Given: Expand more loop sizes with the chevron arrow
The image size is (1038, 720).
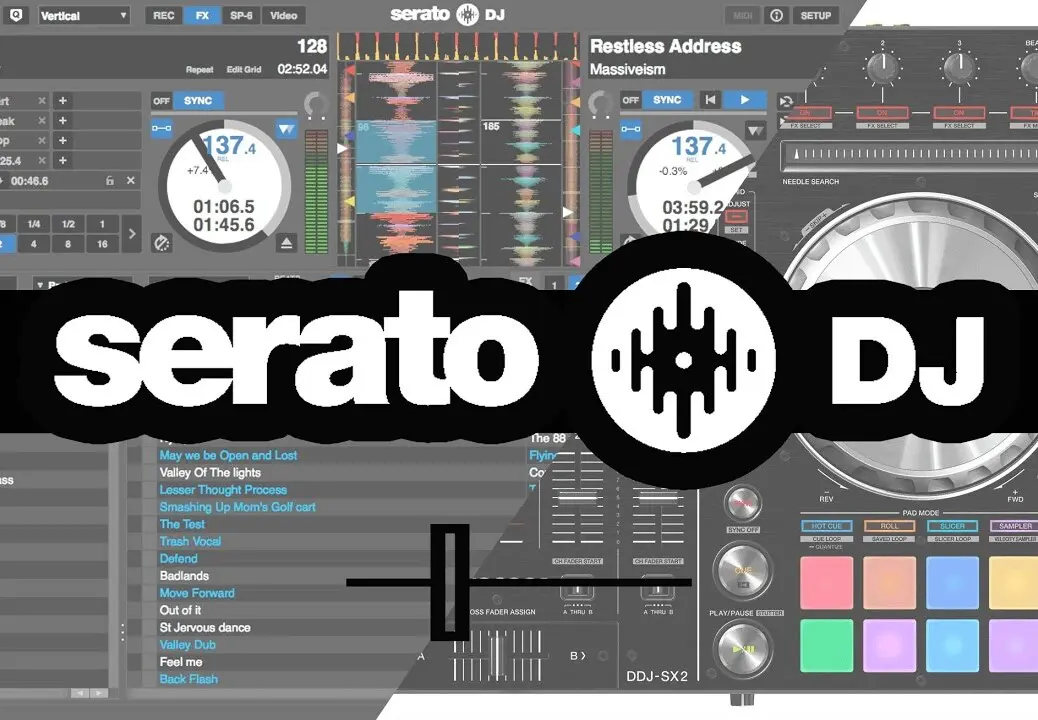Looking at the screenshot, I should point(132,234).
